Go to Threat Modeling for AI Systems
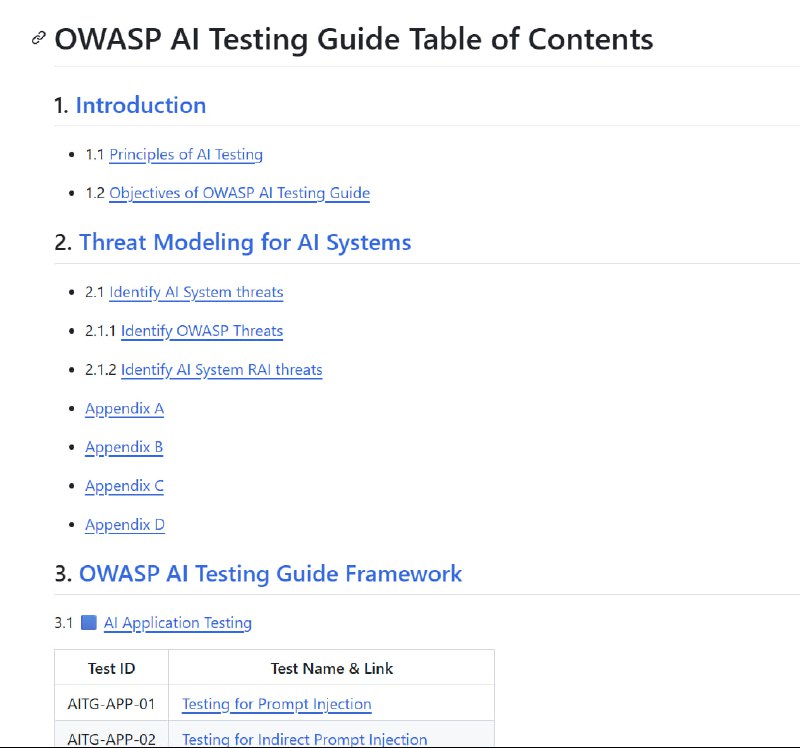The height and width of the screenshot is (748, 800). click(x=245, y=242)
